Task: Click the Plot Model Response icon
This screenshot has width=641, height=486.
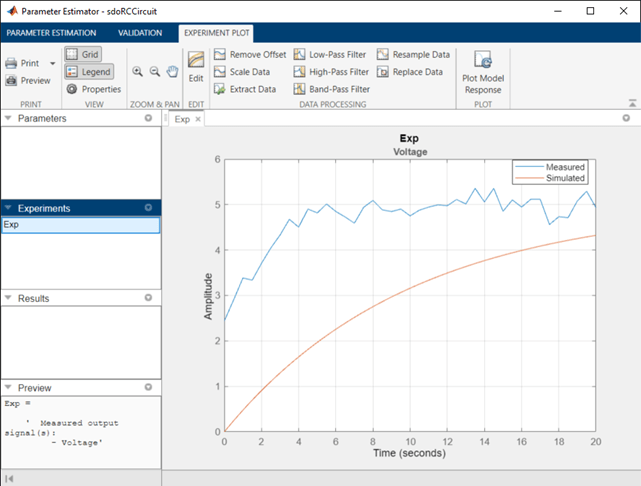Action: (483, 60)
